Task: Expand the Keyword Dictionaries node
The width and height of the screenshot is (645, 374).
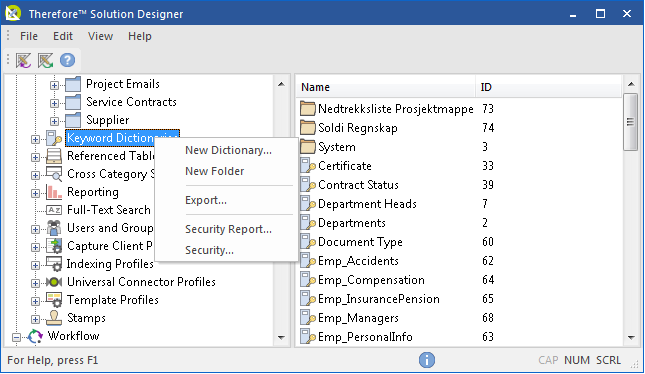Action: point(35,139)
